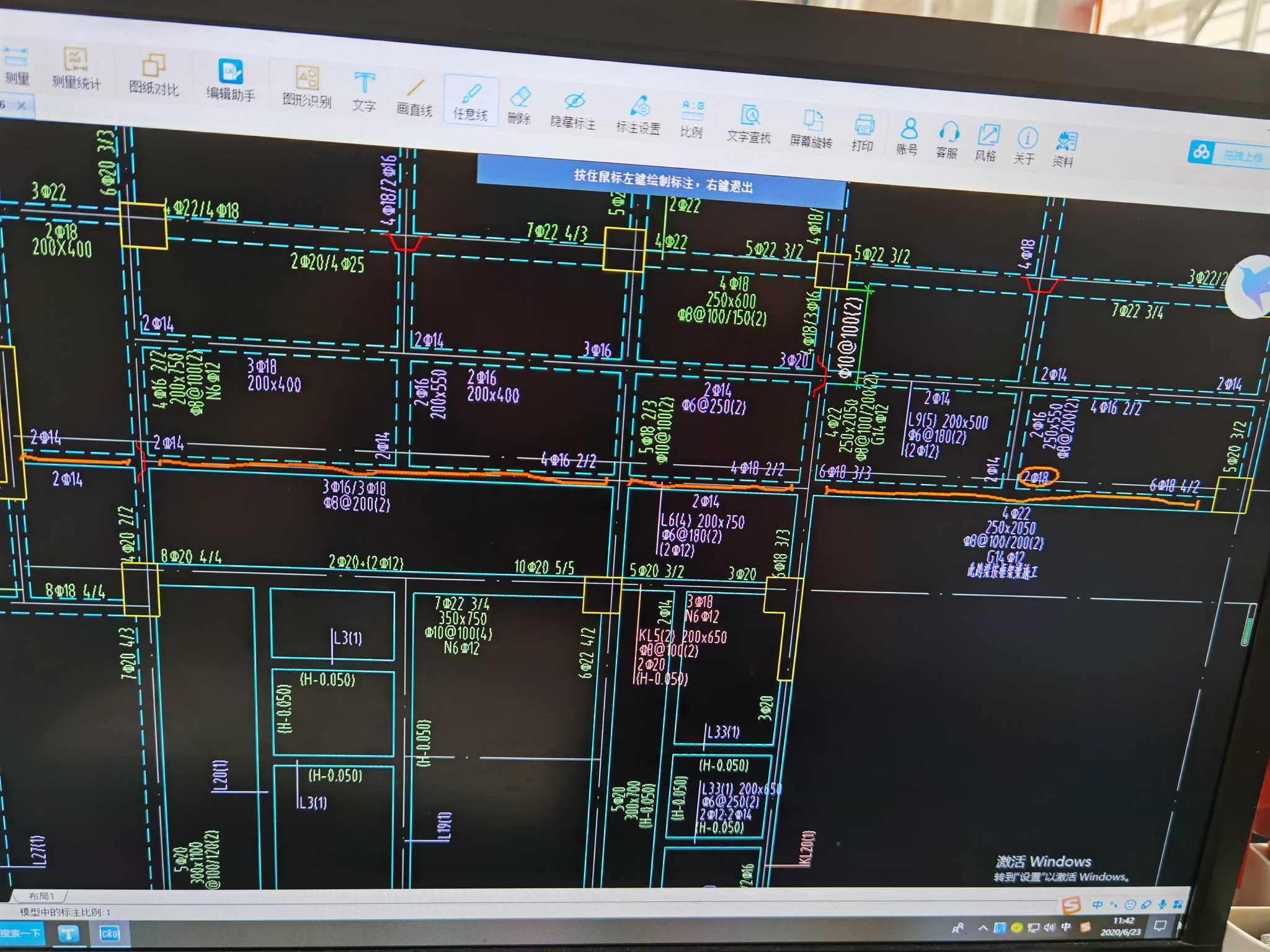The height and width of the screenshot is (952, 1270).
Task: Click the L9(5) 200x500 beam label
Action: point(948,422)
